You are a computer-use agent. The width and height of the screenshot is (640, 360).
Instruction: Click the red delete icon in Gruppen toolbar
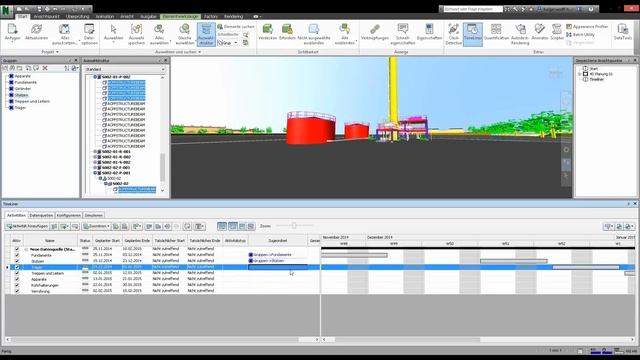45,68
